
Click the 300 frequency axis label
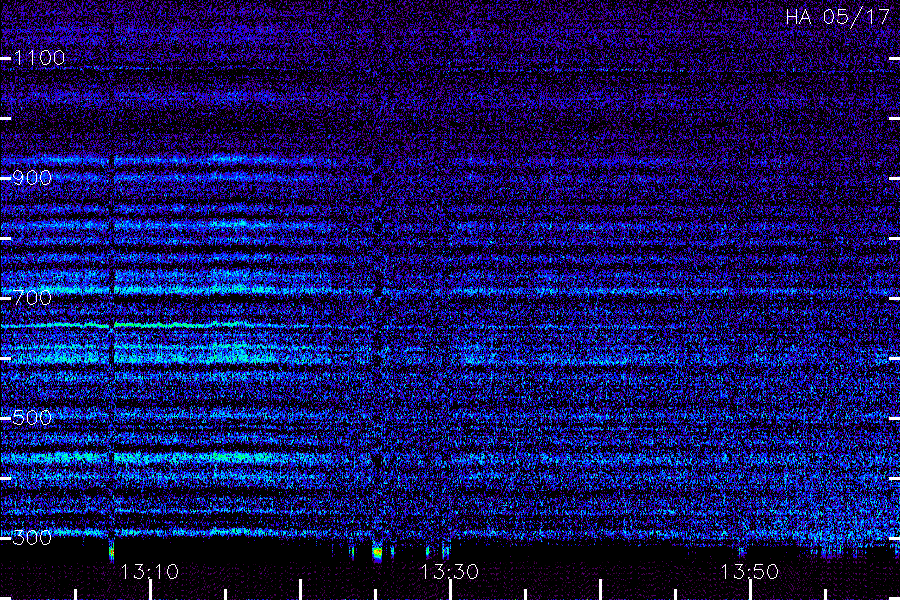pyautogui.click(x=32, y=538)
